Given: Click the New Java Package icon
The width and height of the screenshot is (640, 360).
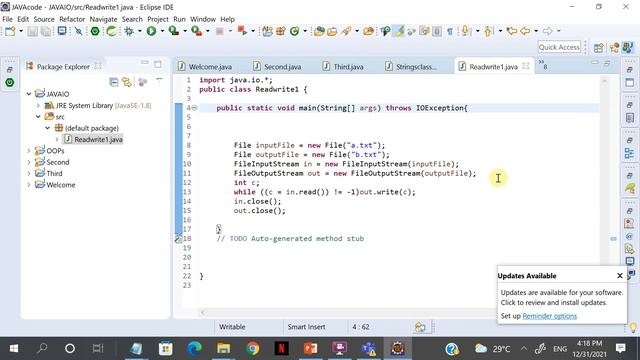Looking at the screenshot, I should [x=281, y=31].
